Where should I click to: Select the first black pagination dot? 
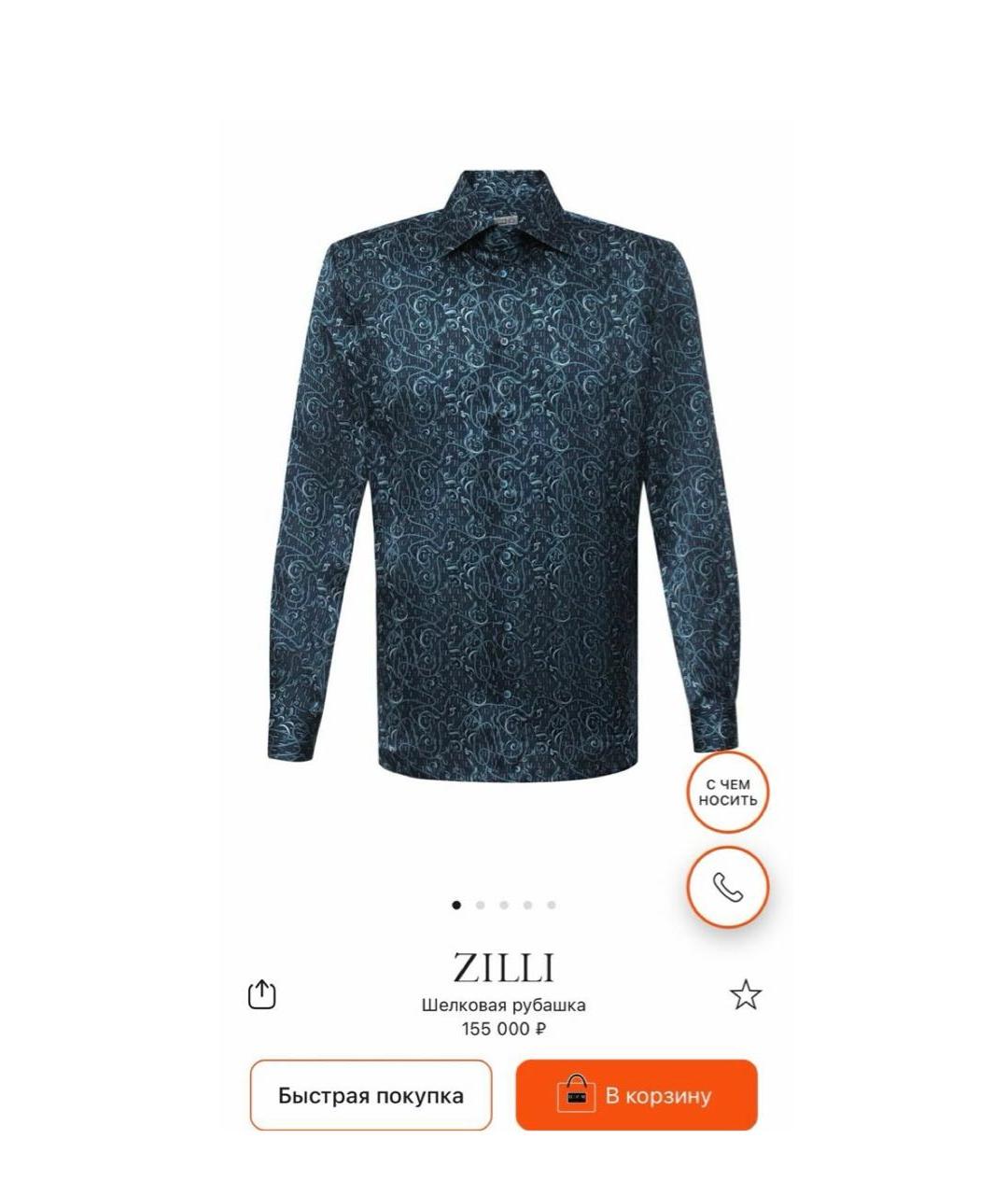click(x=456, y=905)
